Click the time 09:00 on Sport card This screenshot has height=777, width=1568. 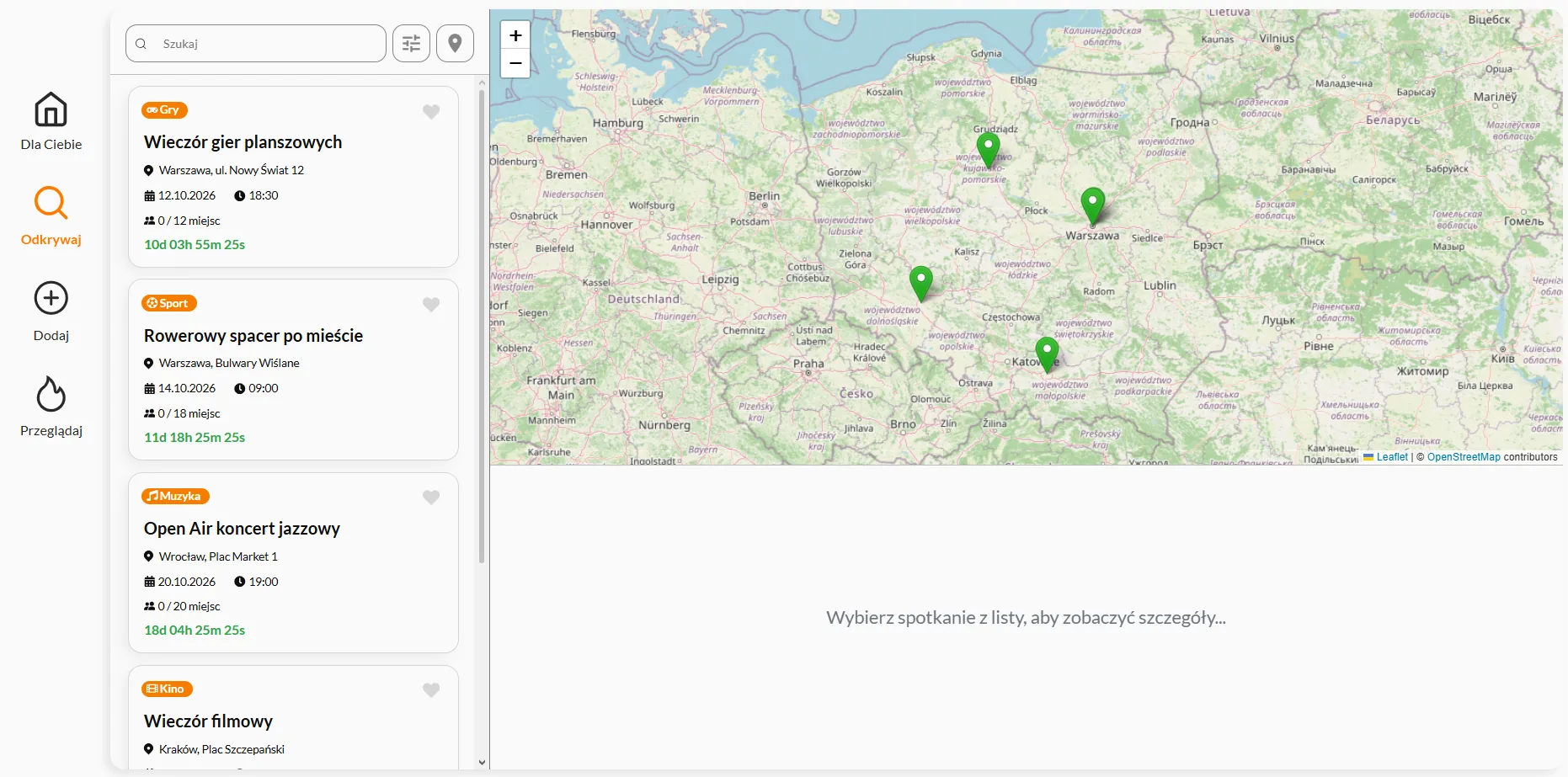[264, 388]
